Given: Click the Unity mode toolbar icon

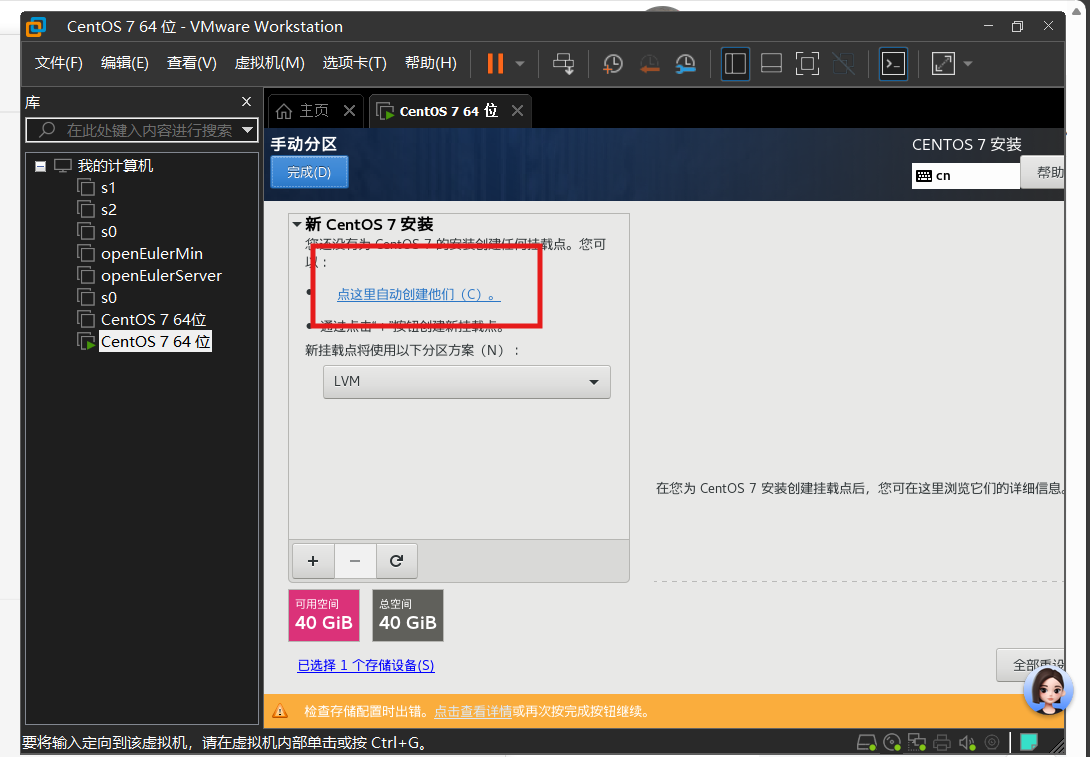Looking at the screenshot, I should pos(843,64).
